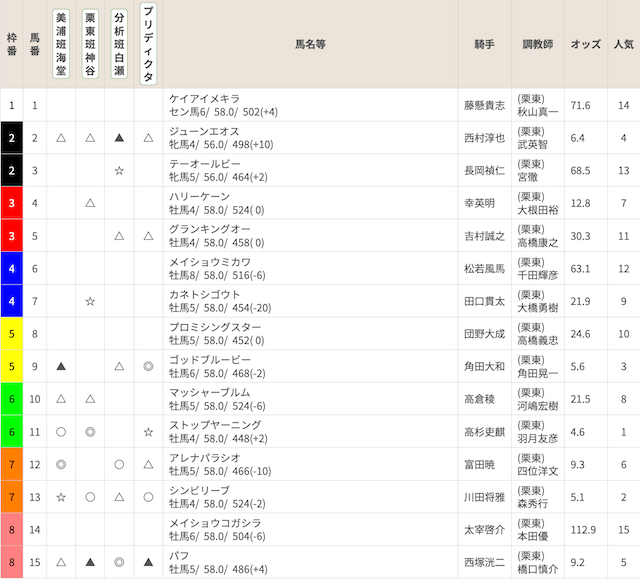Click the circle 白瀬 mark for アレナパラシオ
The image size is (640, 580).
pyautogui.click(x=119, y=464)
